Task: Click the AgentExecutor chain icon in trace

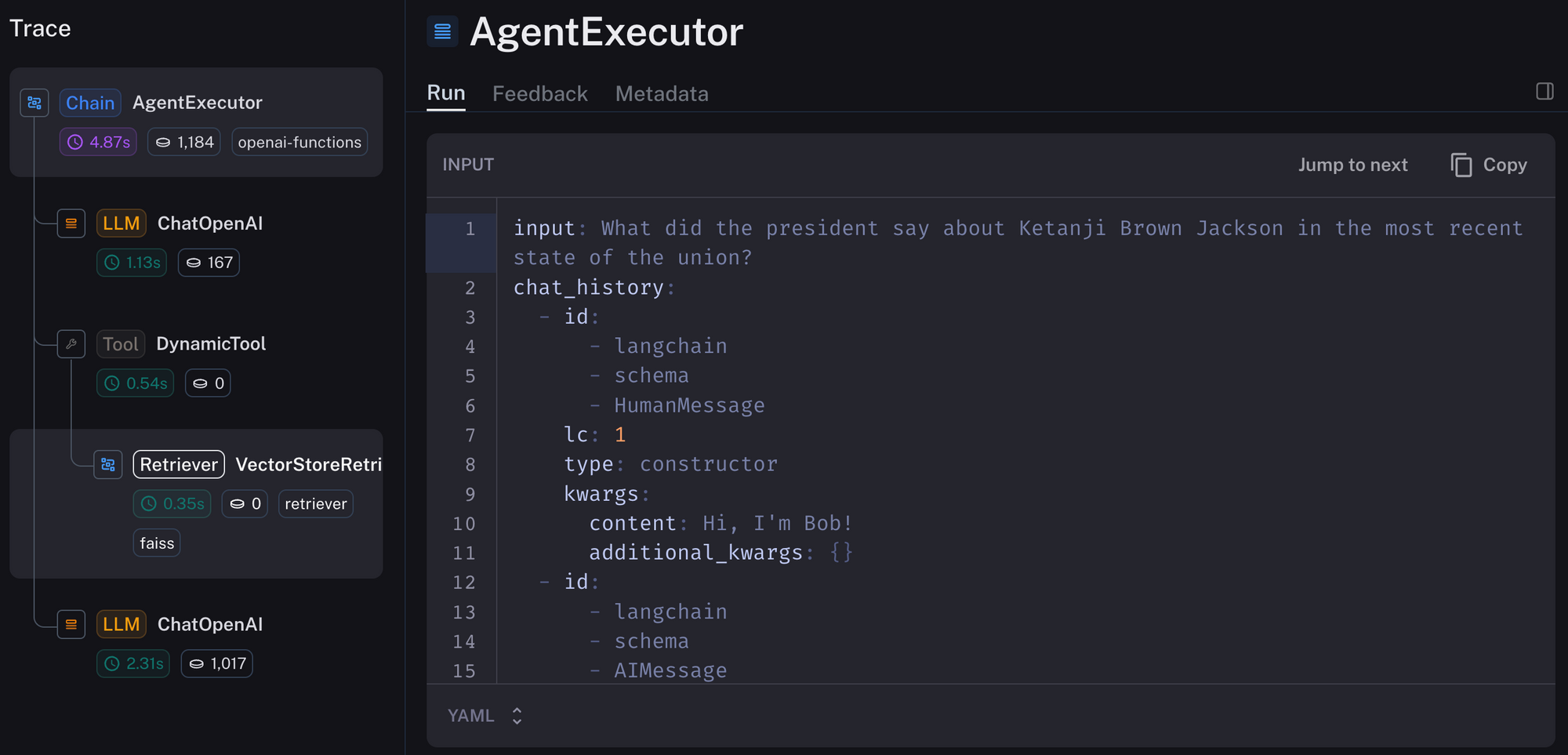Action: (x=34, y=103)
